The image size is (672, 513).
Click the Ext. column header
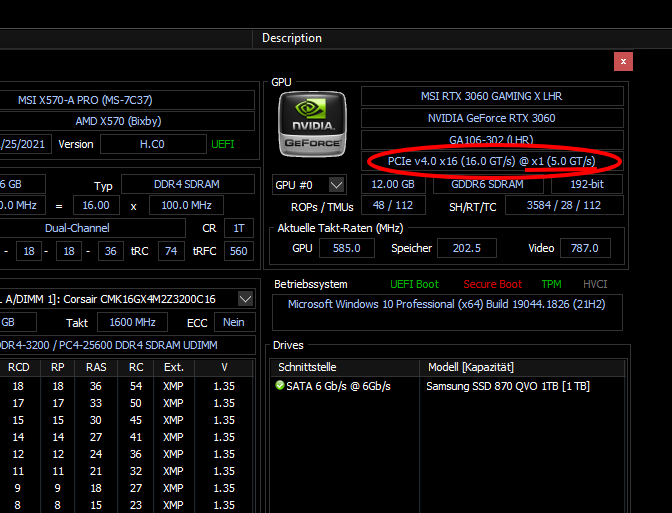[174, 367]
